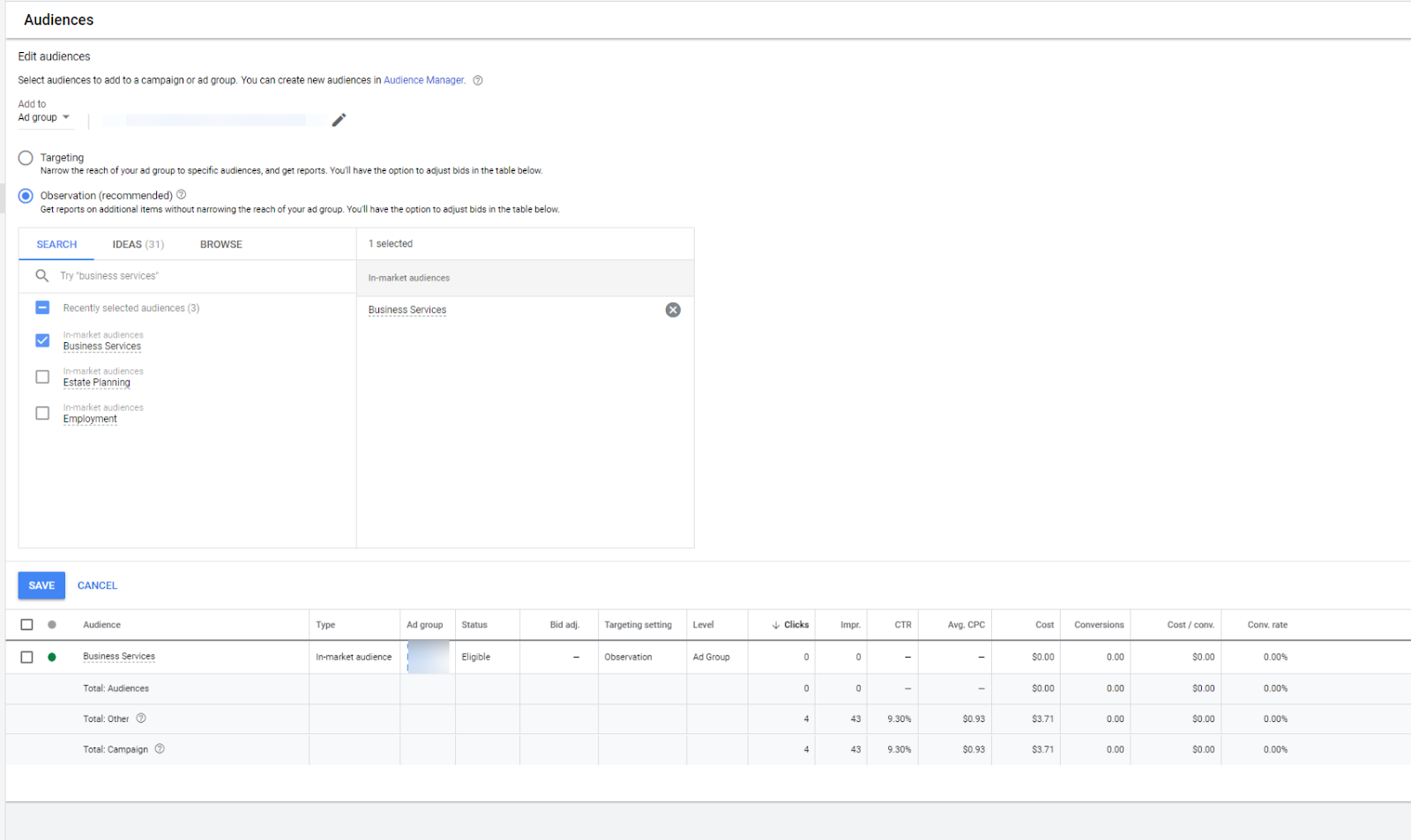Click the Save button
1411x840 pixels.
[x=41, y=585]
